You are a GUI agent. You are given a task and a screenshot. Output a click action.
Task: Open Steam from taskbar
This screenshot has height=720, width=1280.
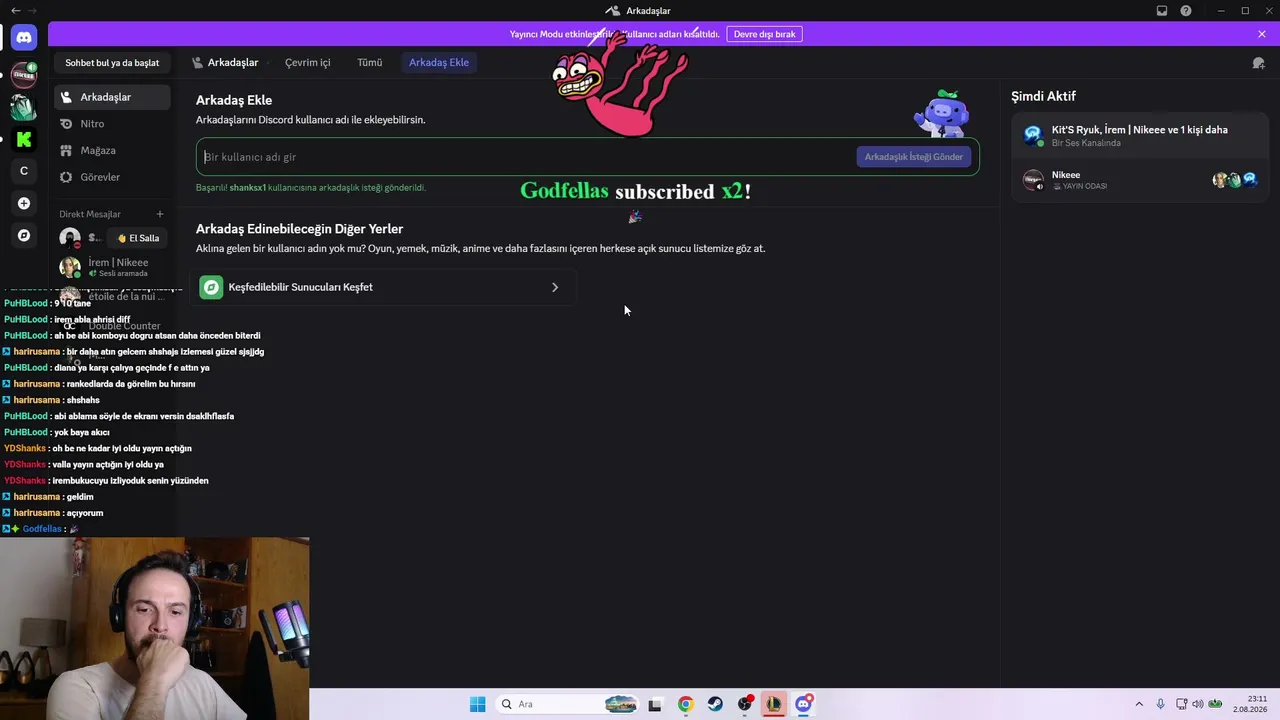pos(715,704)
